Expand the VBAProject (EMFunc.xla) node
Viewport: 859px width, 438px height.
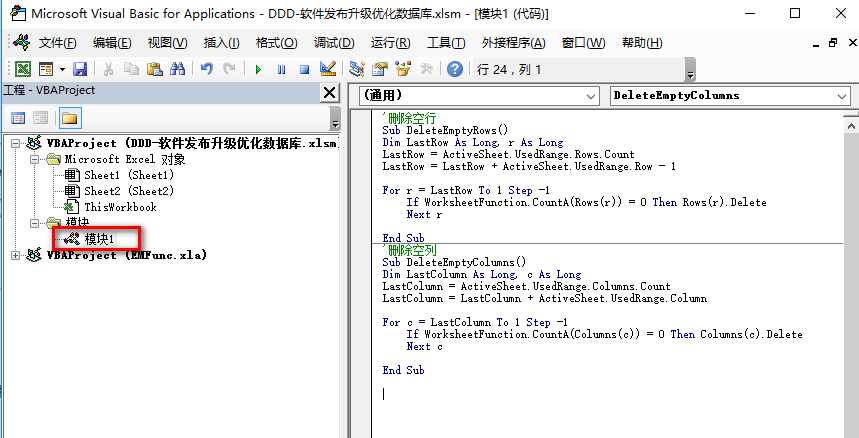(15, 255)
